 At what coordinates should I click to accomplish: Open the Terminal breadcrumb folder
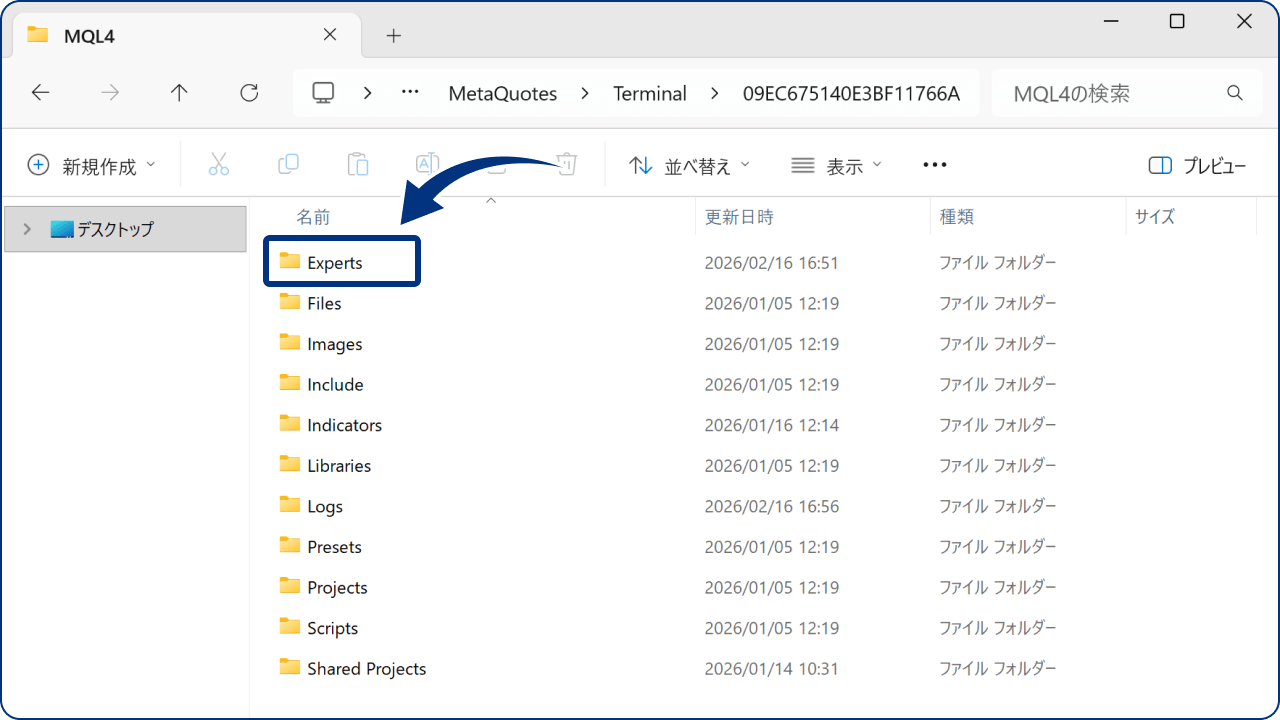coord(649,92)
